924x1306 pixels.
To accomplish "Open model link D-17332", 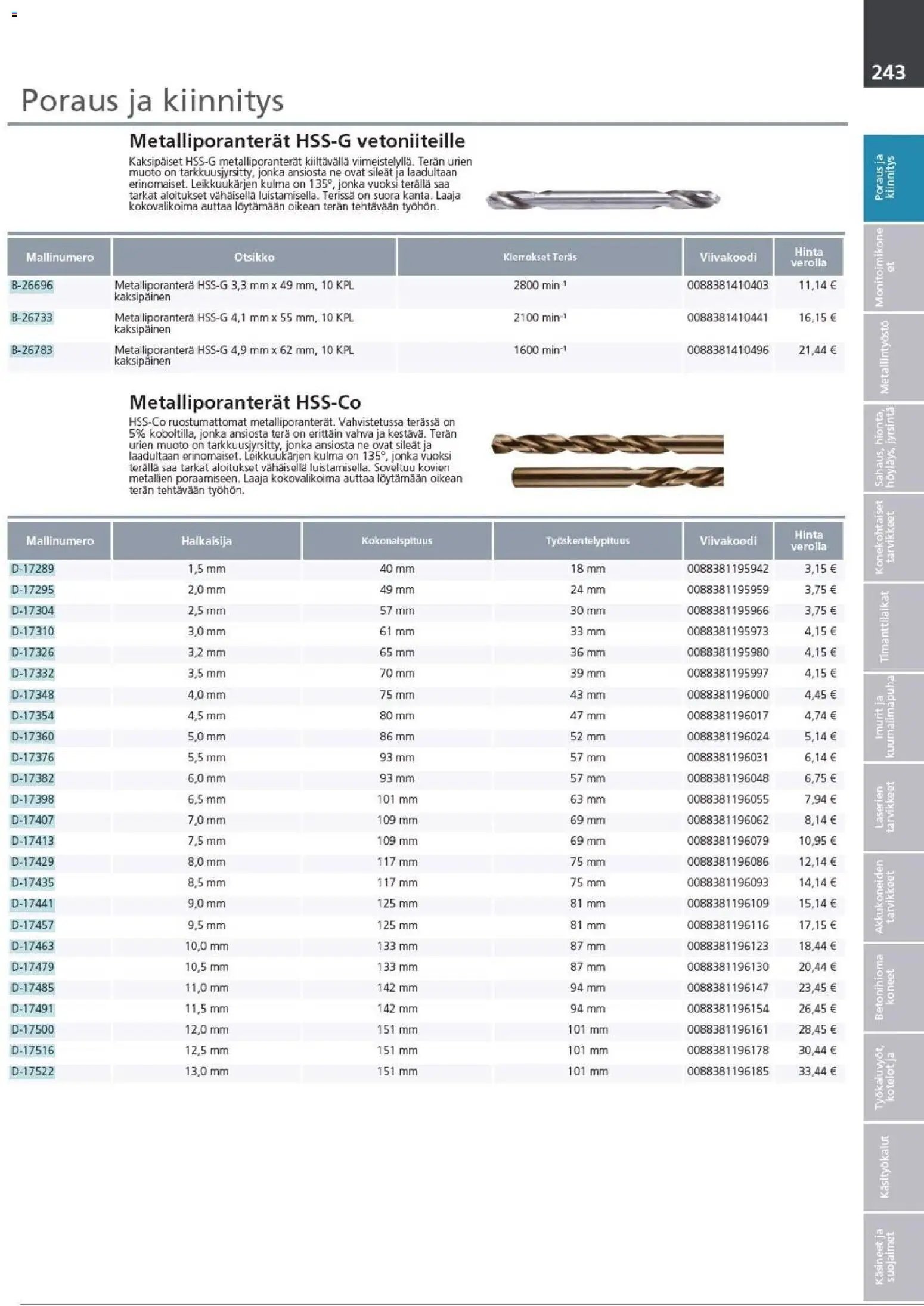I will (32, 673).
